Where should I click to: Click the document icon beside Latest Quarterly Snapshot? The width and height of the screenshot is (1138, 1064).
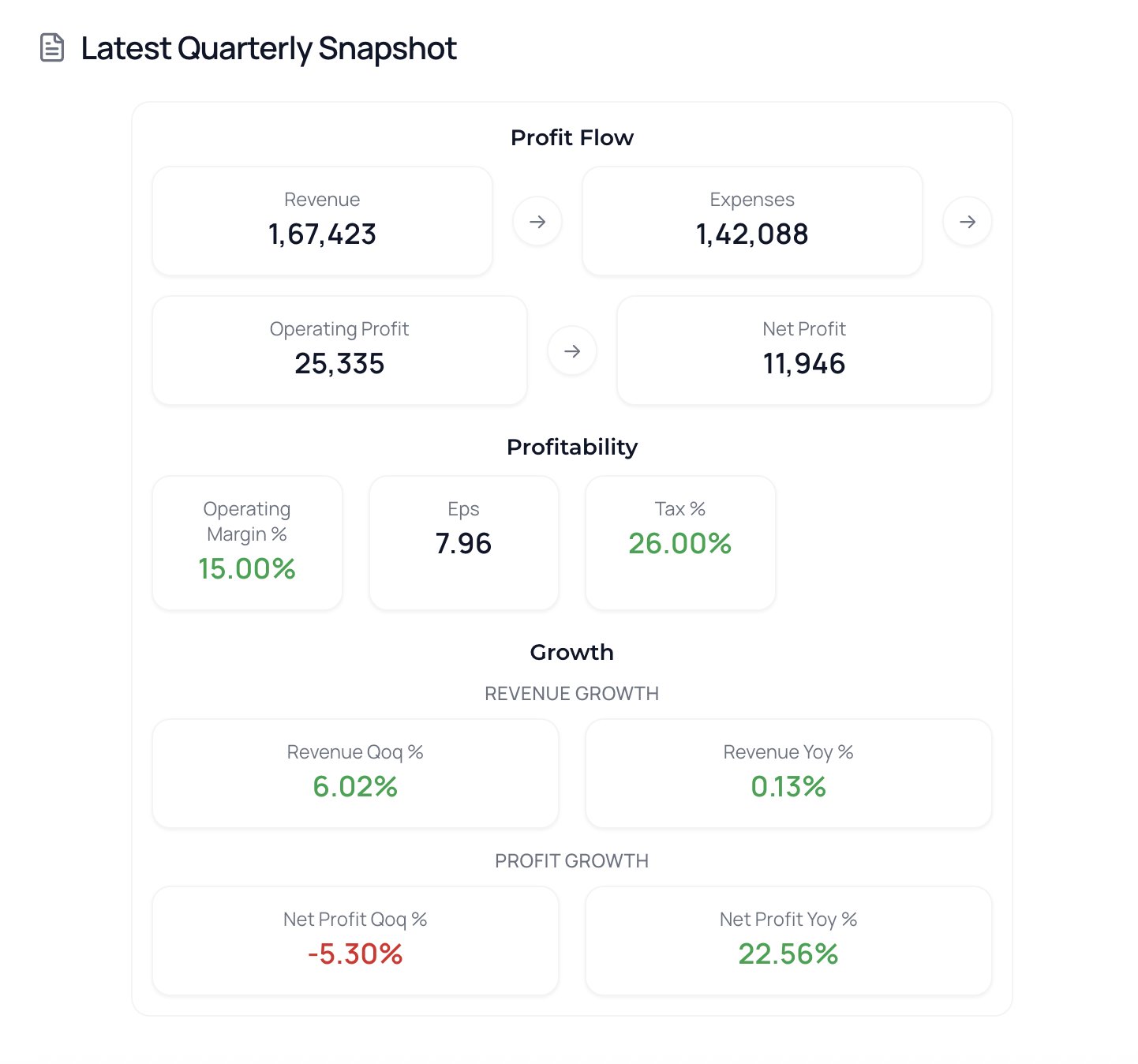(x=52, y=48)
